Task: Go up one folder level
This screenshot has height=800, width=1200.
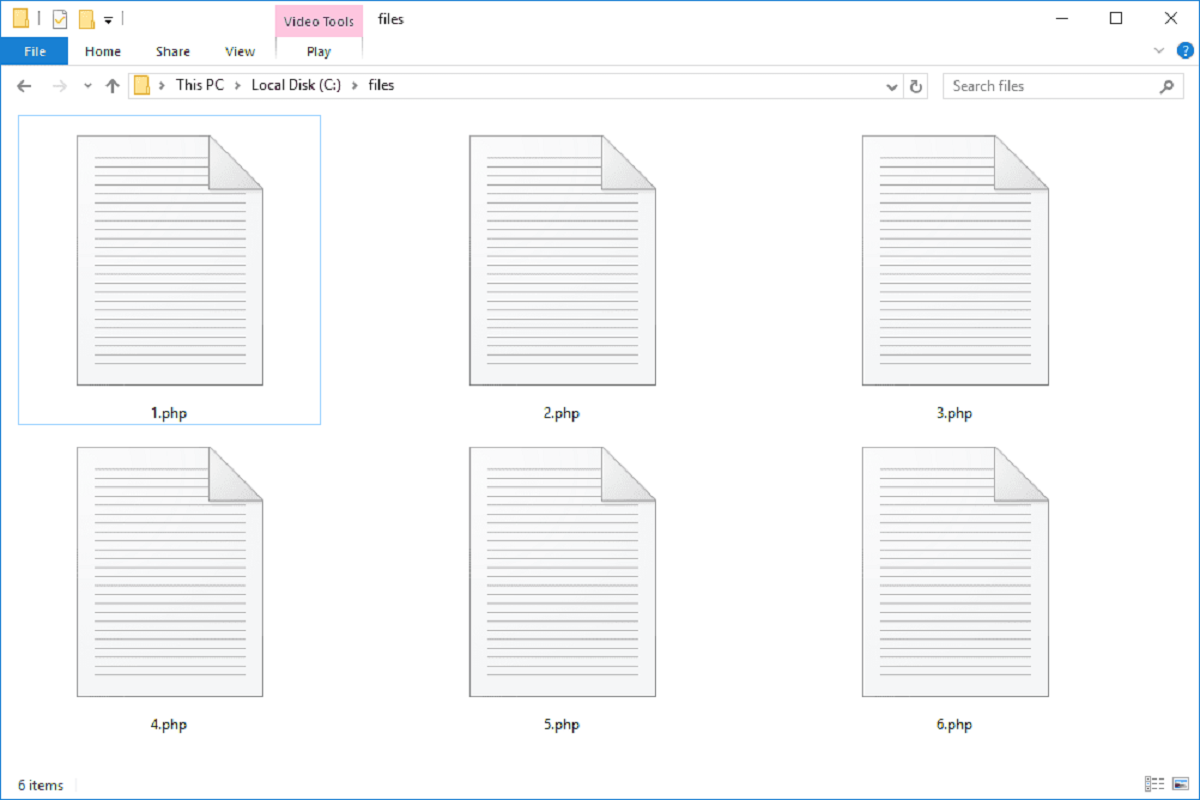Action: pyautogui.click(x=112, y=86)
